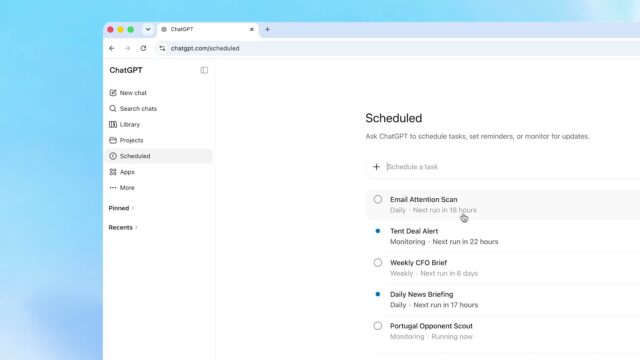Click the Recents section label
This screenshot has height=360, width=640.
[120, 227]
